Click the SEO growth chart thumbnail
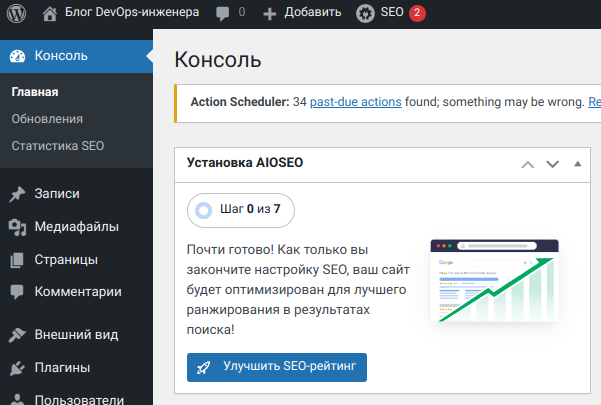Image resolution: width=601 pixels, height=405 pixels. point(494,281)
